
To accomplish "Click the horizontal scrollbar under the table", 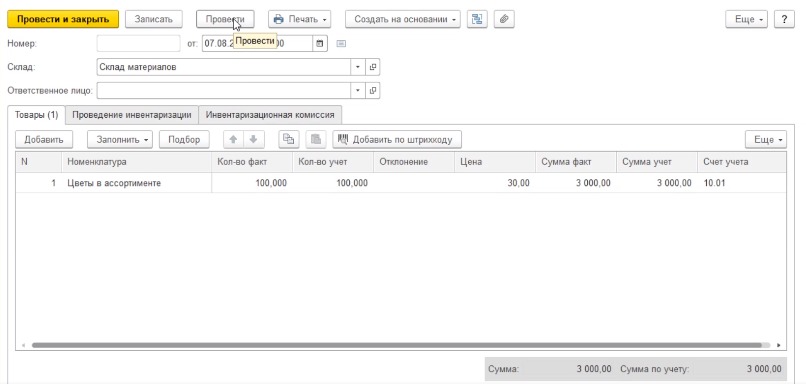I will (x=396, y=345).
